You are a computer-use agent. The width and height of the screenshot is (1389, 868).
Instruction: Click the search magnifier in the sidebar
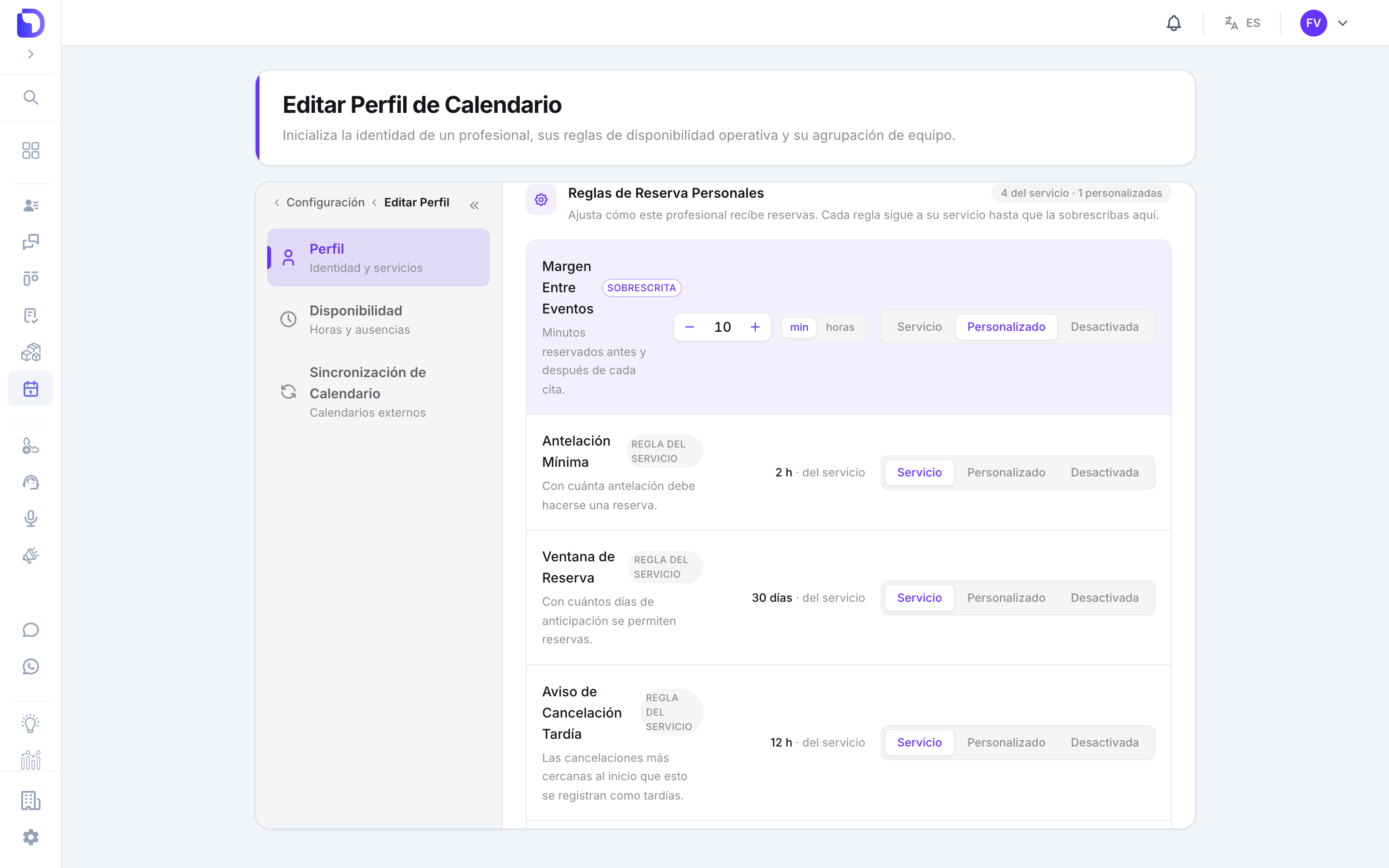click(30, 97)
